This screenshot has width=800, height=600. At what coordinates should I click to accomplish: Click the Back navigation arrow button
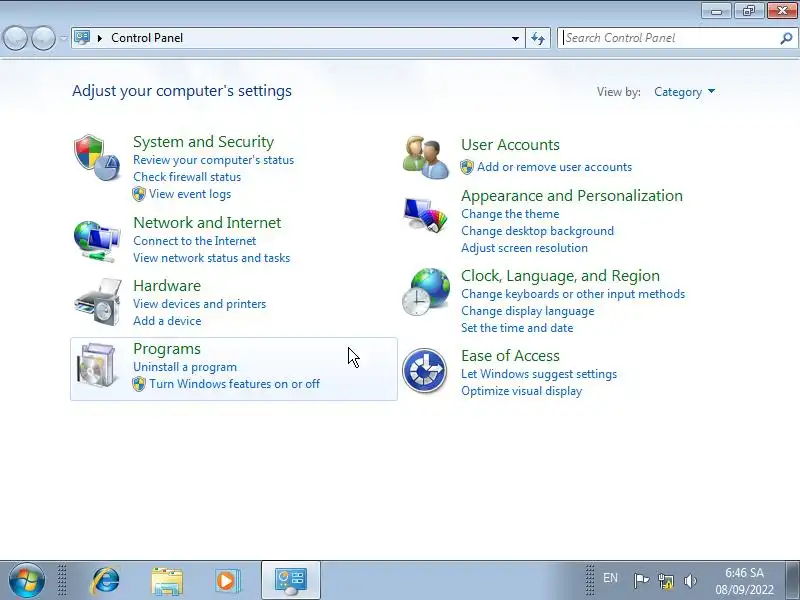tap(15, 38)
